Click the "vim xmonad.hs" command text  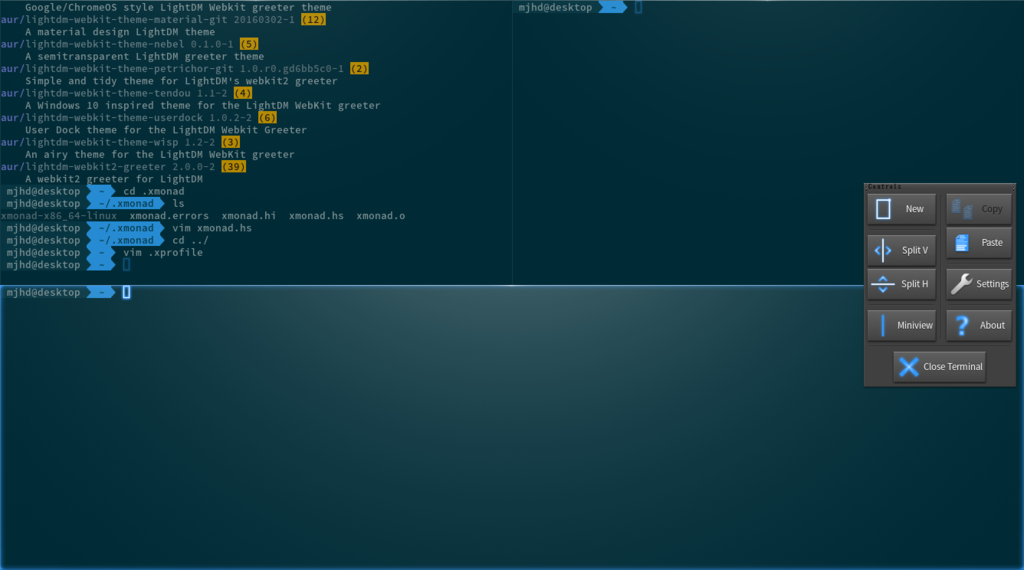coord(212,228)
